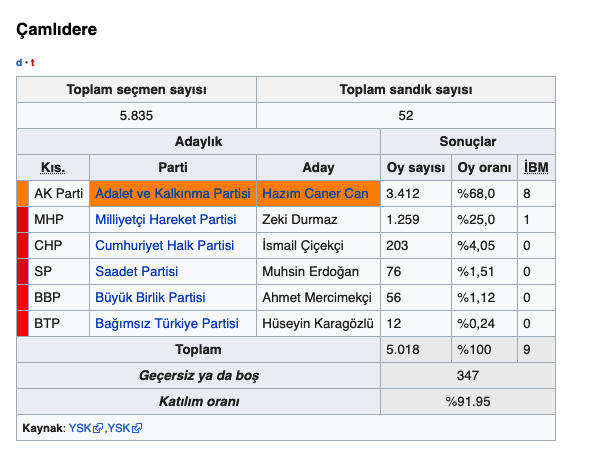Click the 'BBP' abbreviation cell

(47, 297)
